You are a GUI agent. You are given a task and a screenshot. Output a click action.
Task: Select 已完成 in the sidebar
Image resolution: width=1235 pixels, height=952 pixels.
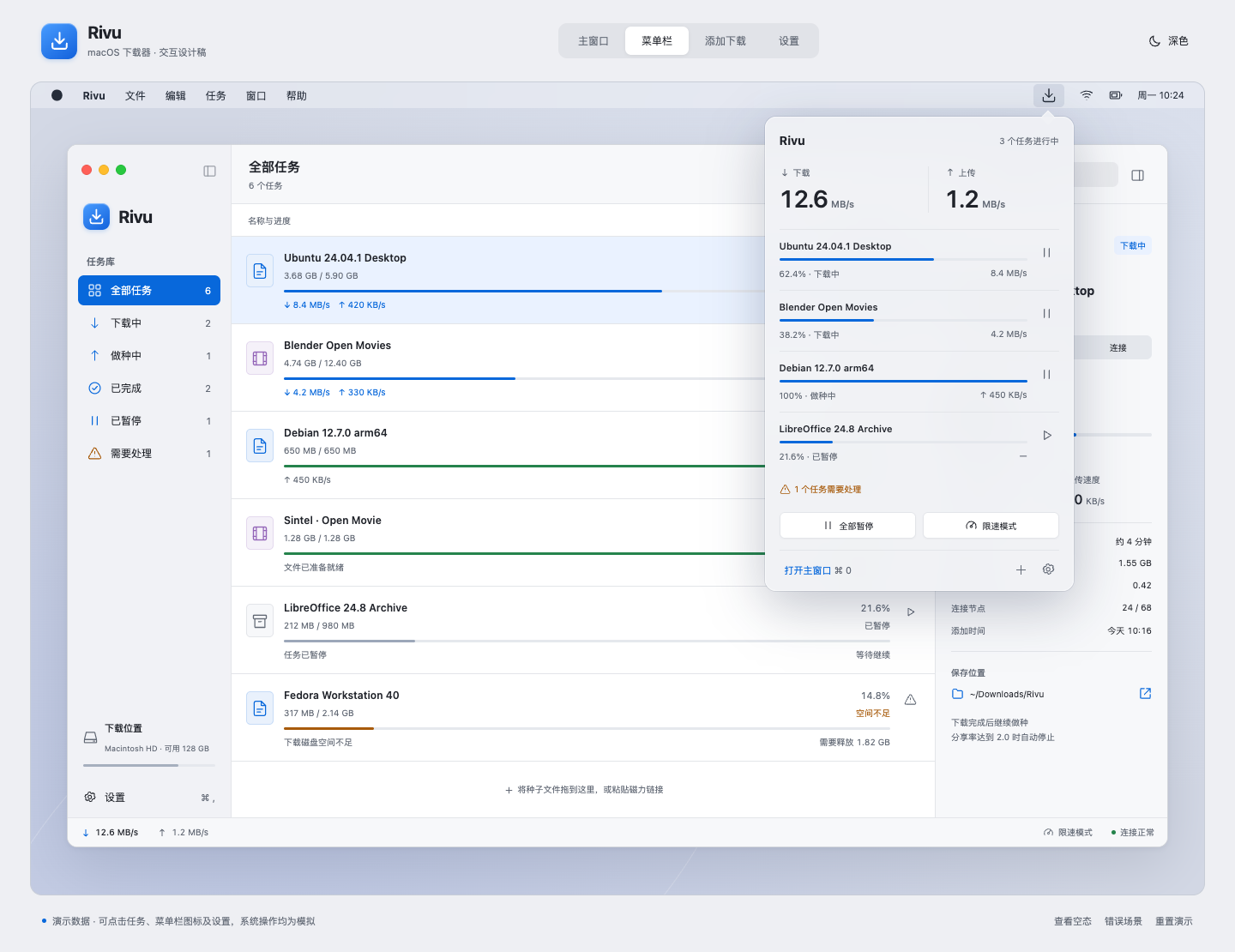pyautogui.click(x=149, y=389)
